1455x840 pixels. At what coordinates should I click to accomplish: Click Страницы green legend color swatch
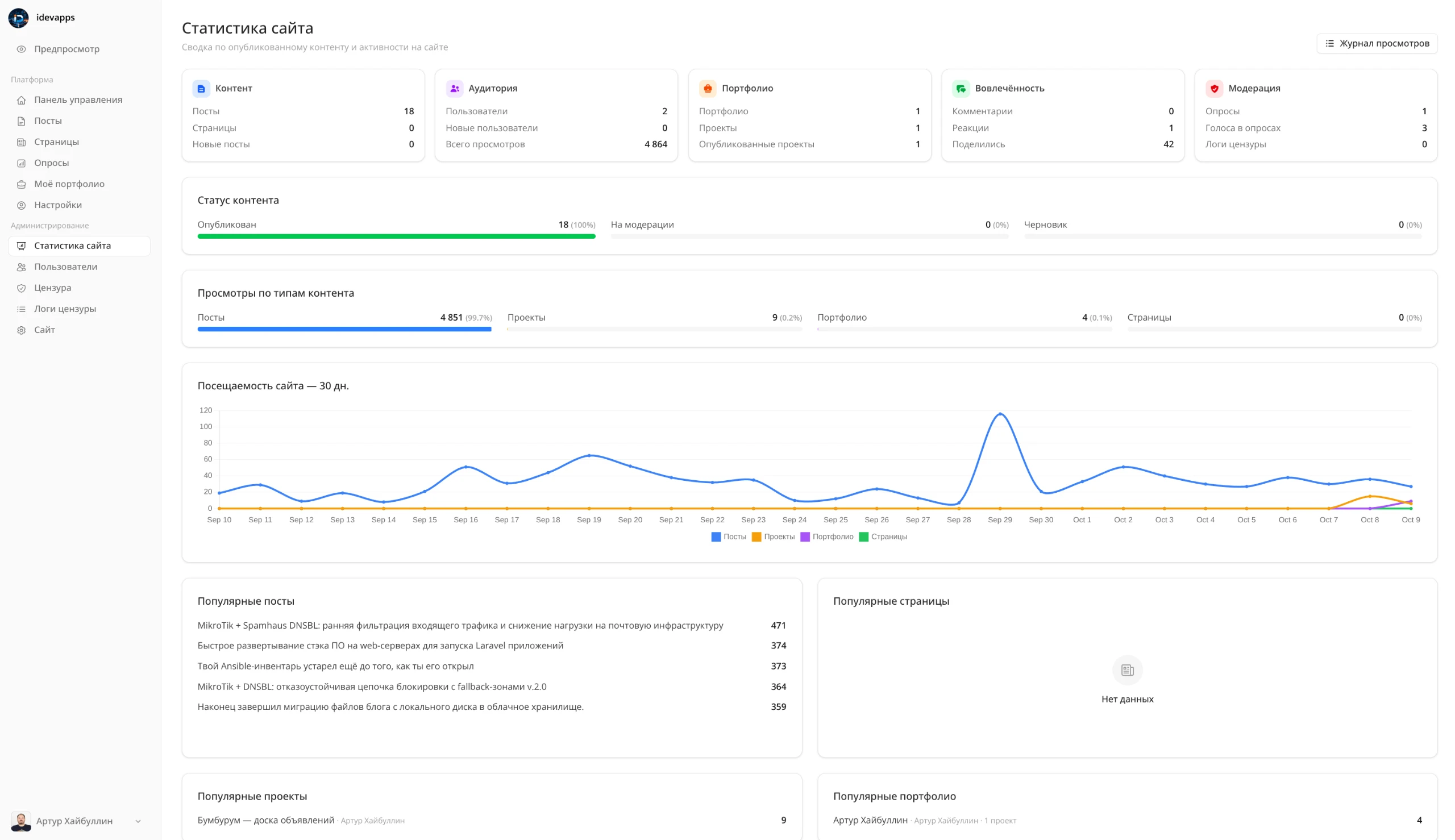tap(863, 537)
